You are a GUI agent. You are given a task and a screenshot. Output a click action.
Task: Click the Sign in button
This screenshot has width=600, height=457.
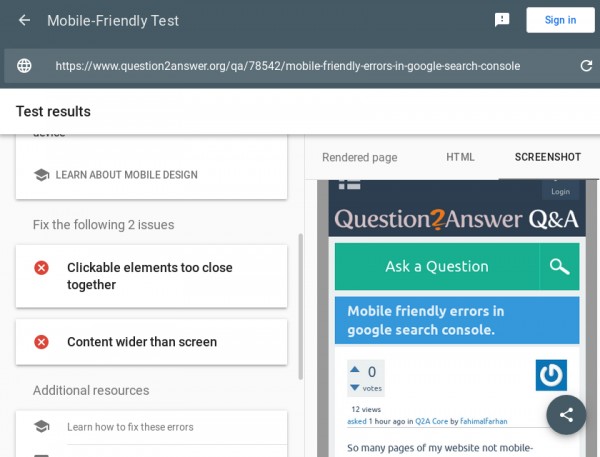(559, 20)
